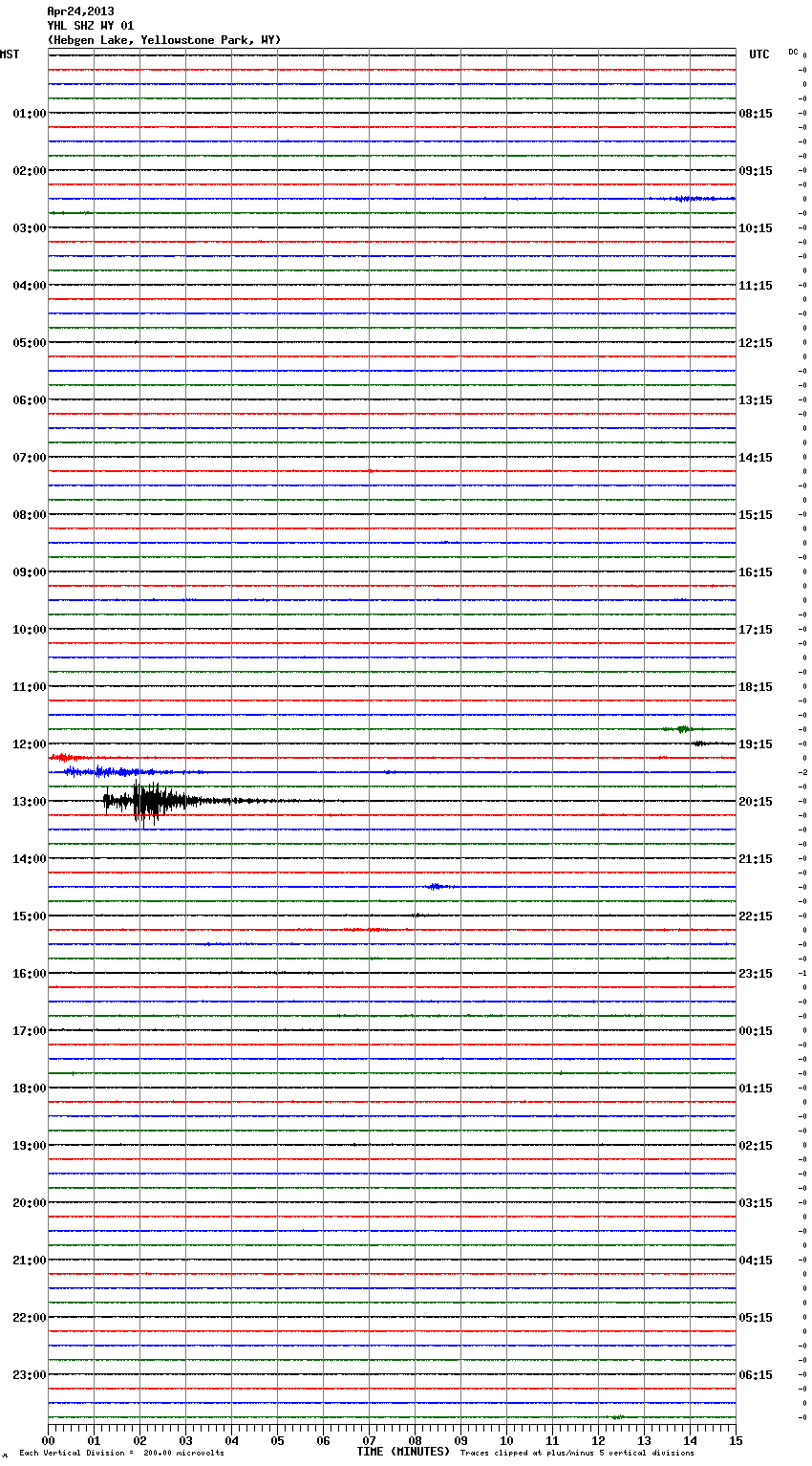Click minute 12 on the time axis
The height and width of the screenshot is (1466, 812).
tap(598, 1440)
